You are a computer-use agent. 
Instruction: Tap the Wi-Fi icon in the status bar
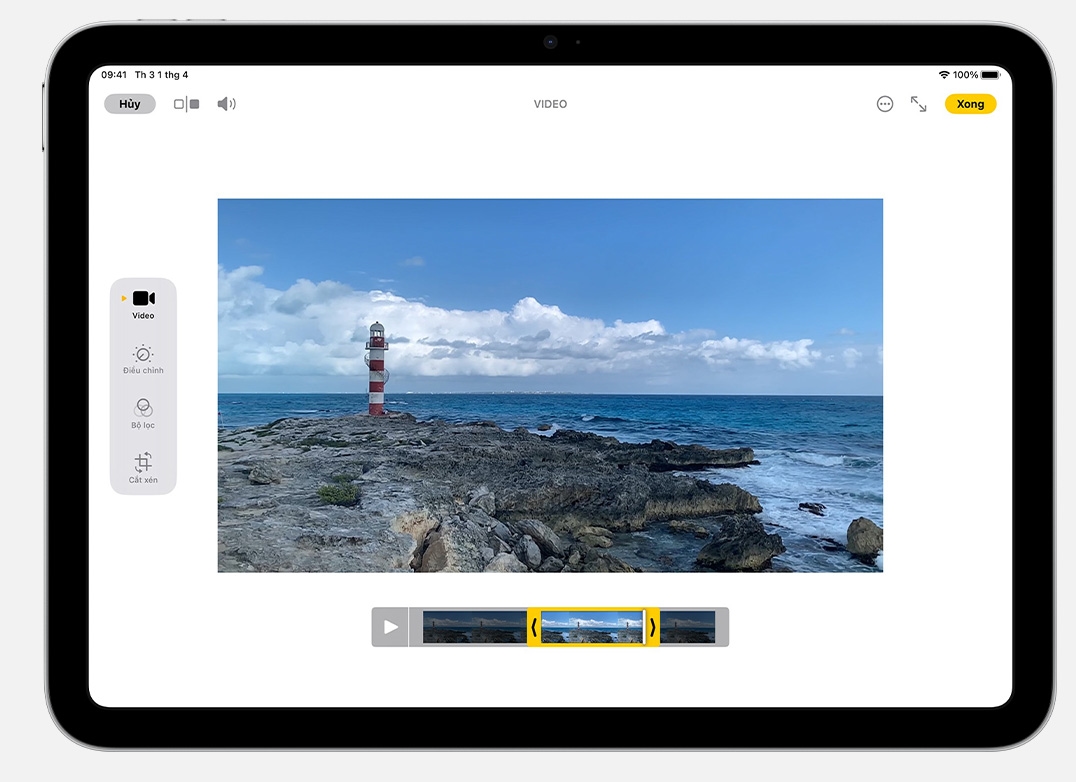943,75
